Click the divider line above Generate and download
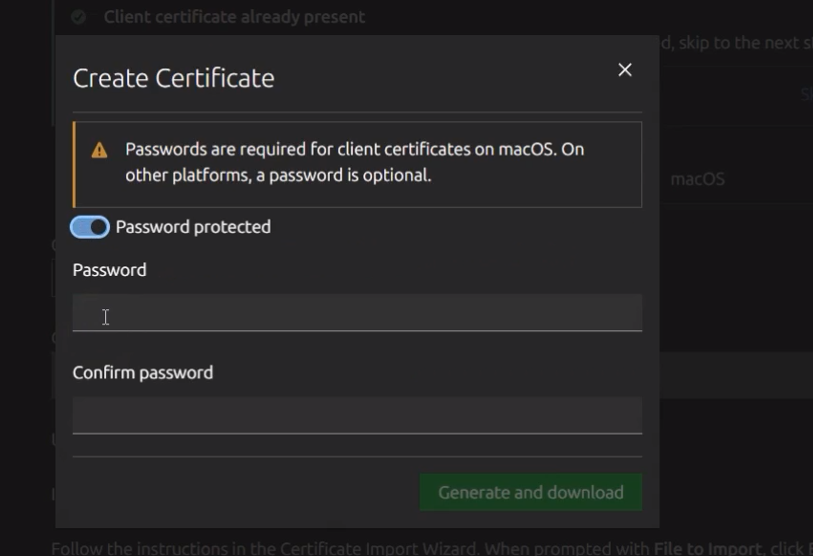The height and width of the screenshot is (556, 813). [357, 457]
